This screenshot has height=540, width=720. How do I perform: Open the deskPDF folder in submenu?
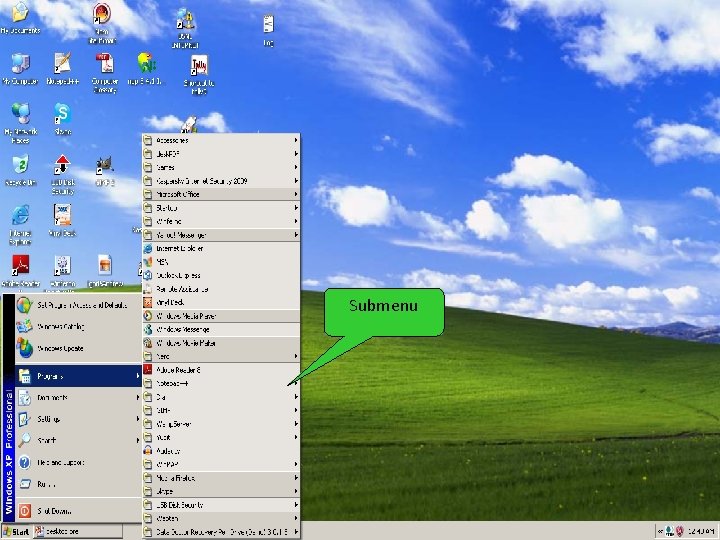[x=221, y=154]
